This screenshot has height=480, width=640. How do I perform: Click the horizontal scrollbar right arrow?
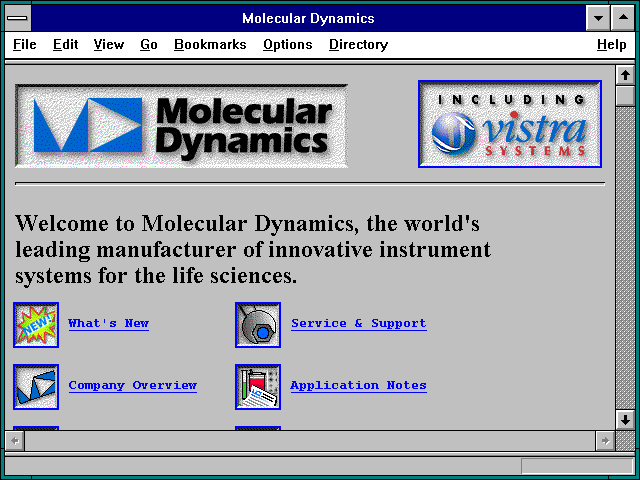605,441
